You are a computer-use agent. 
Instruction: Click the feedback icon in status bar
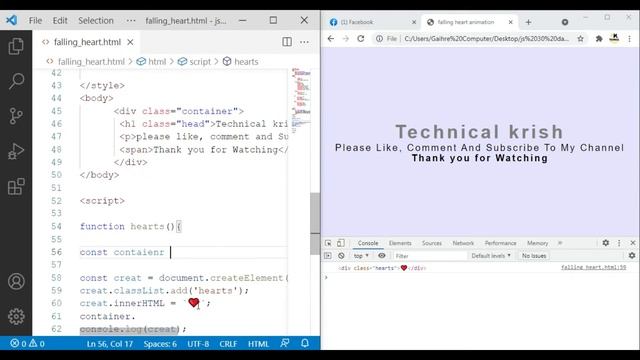tap(285, 343)
